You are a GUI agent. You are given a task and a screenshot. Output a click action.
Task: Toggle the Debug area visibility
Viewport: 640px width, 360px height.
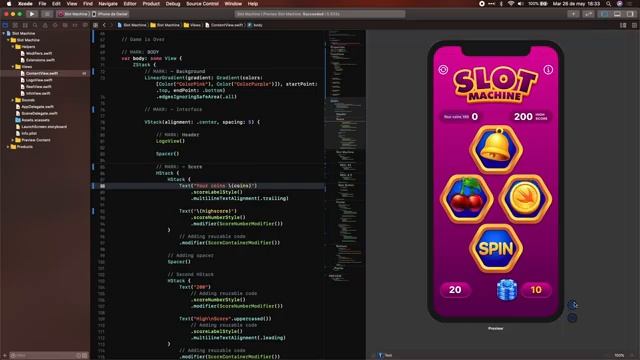coord(617,14)
